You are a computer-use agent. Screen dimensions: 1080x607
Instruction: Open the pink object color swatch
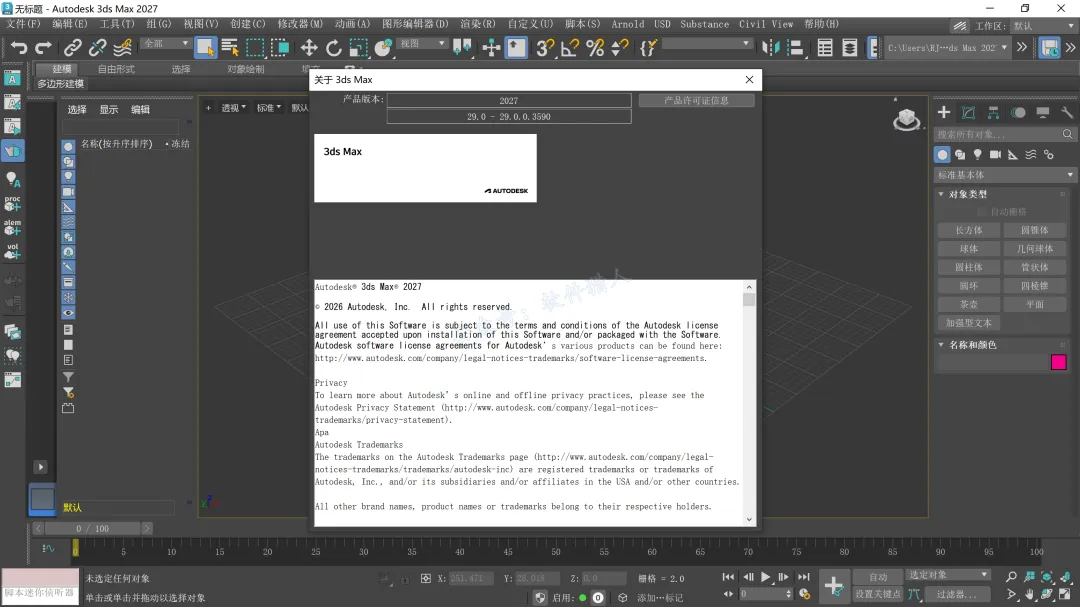click(x=1059, y=362)
